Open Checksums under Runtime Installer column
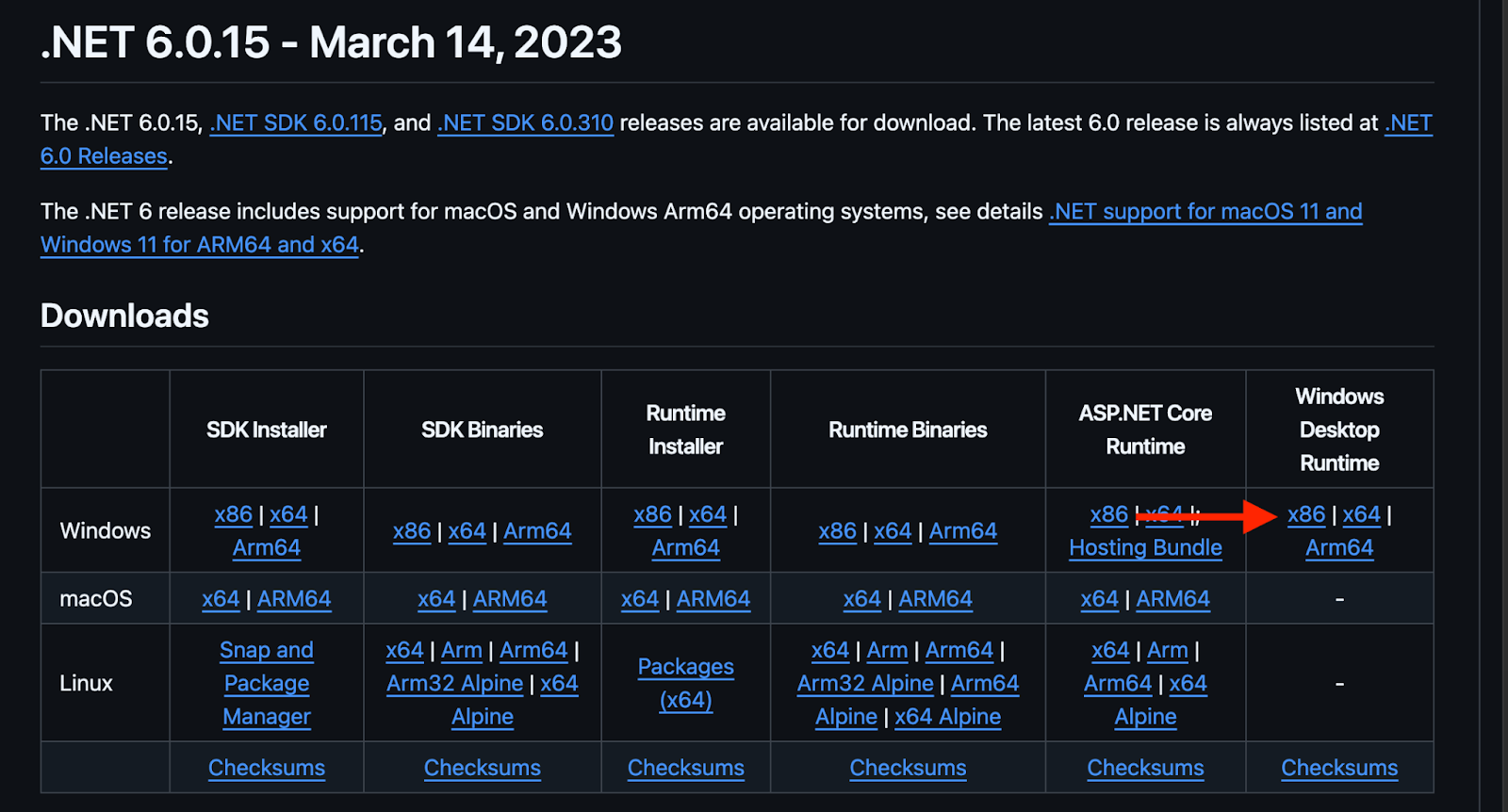Image resolution: width=1508 pixels, height=812 pixels. [x=686, y=768]
